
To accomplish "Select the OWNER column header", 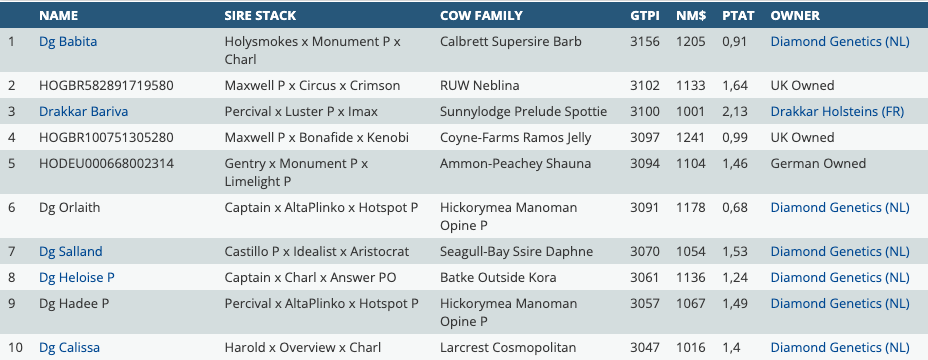I will [795, 15].
